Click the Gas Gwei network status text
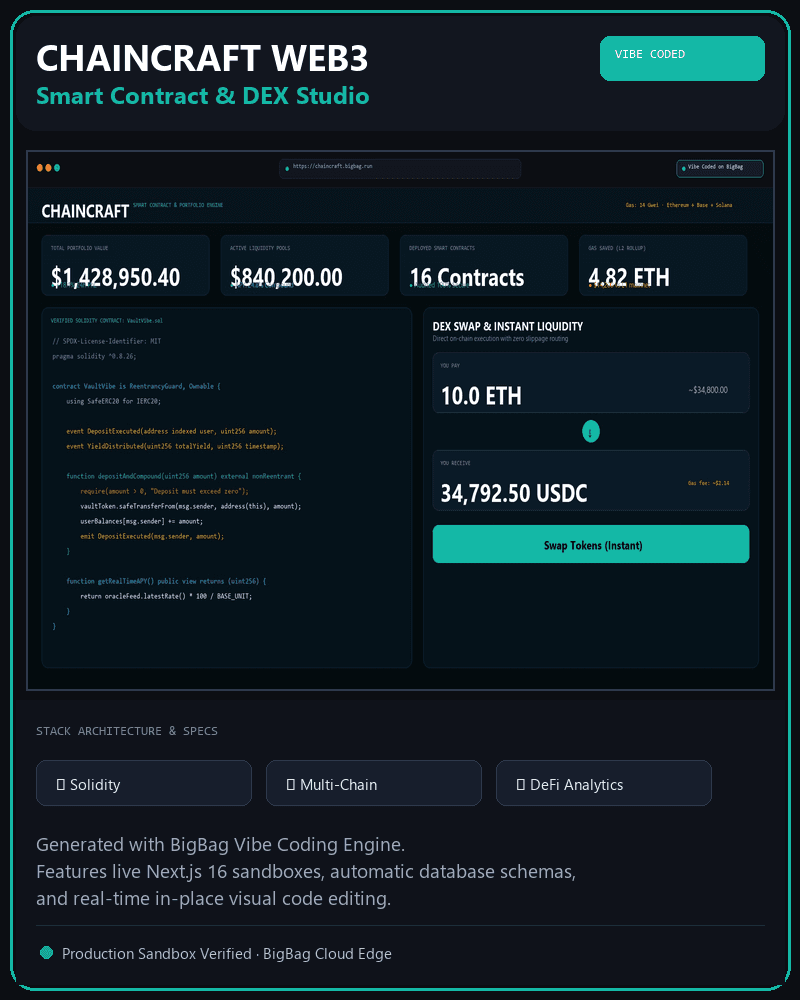Viewport: 800px width, 1000px height. pos(679,205)
